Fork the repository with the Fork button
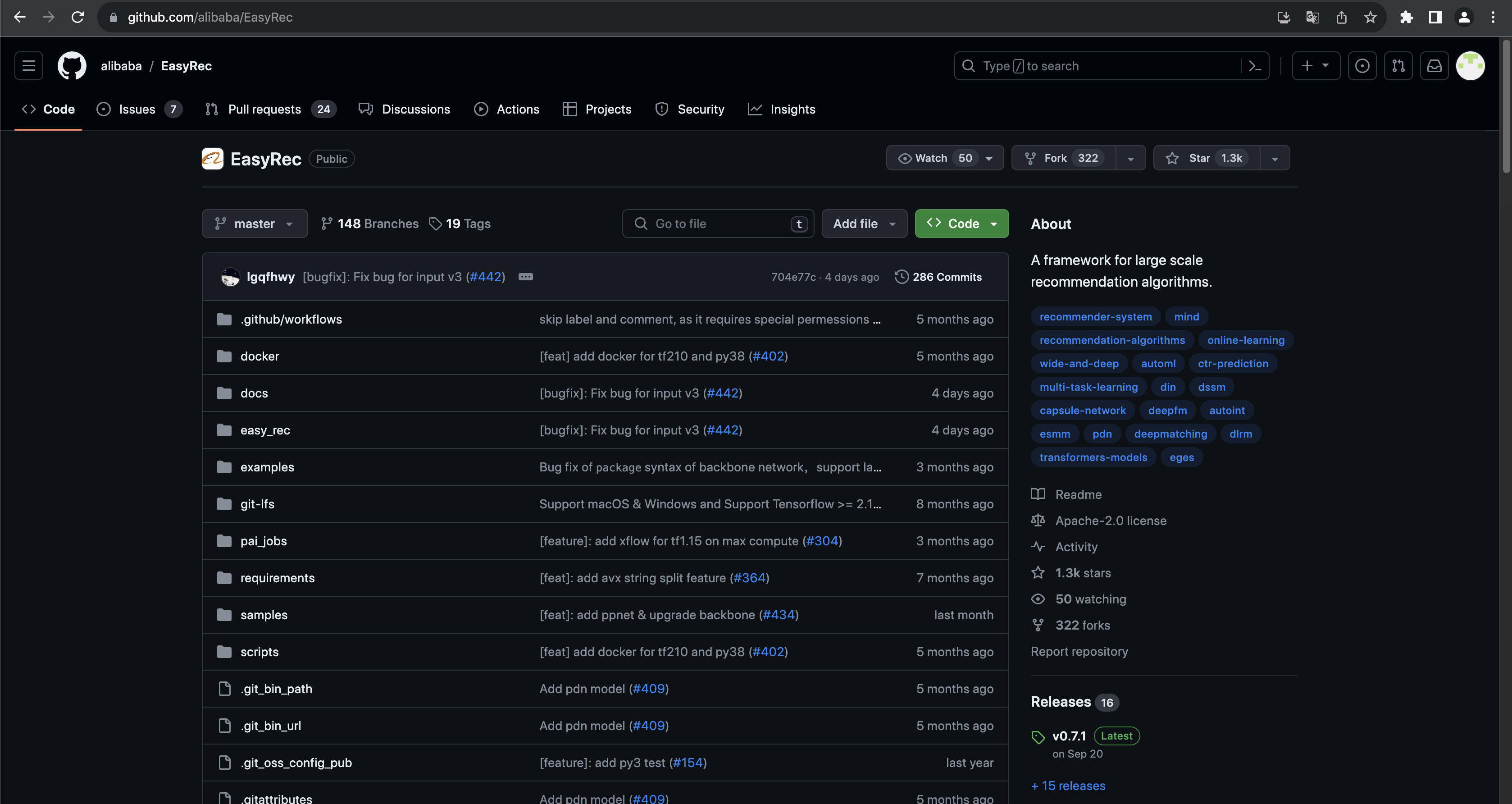Viewport: 1512px width, 804px height. pyautogui.click(x=1064, y=158)
